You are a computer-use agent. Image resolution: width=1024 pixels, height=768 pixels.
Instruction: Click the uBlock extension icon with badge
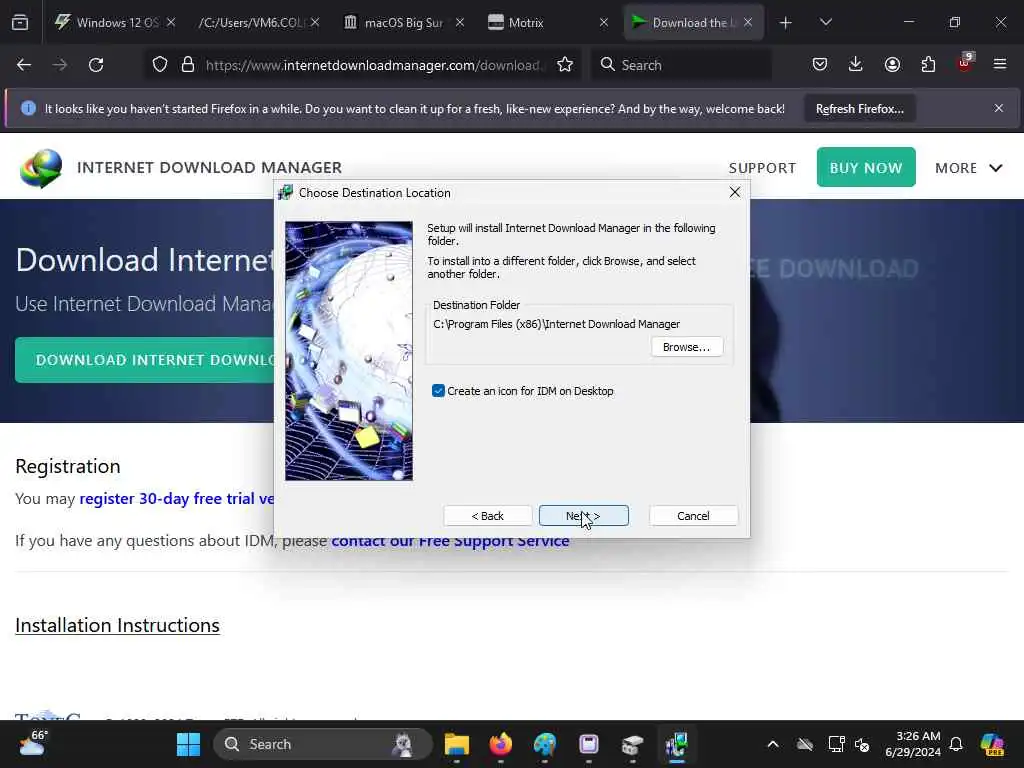[965, 63]
